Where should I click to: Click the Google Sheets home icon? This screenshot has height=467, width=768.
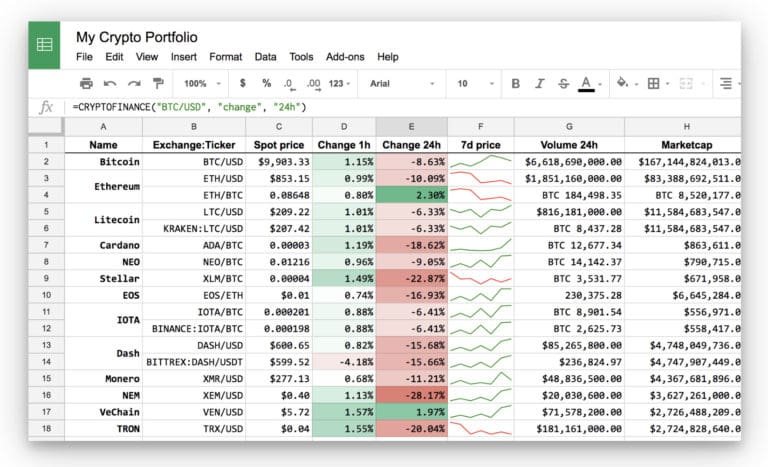pos(46,45)
